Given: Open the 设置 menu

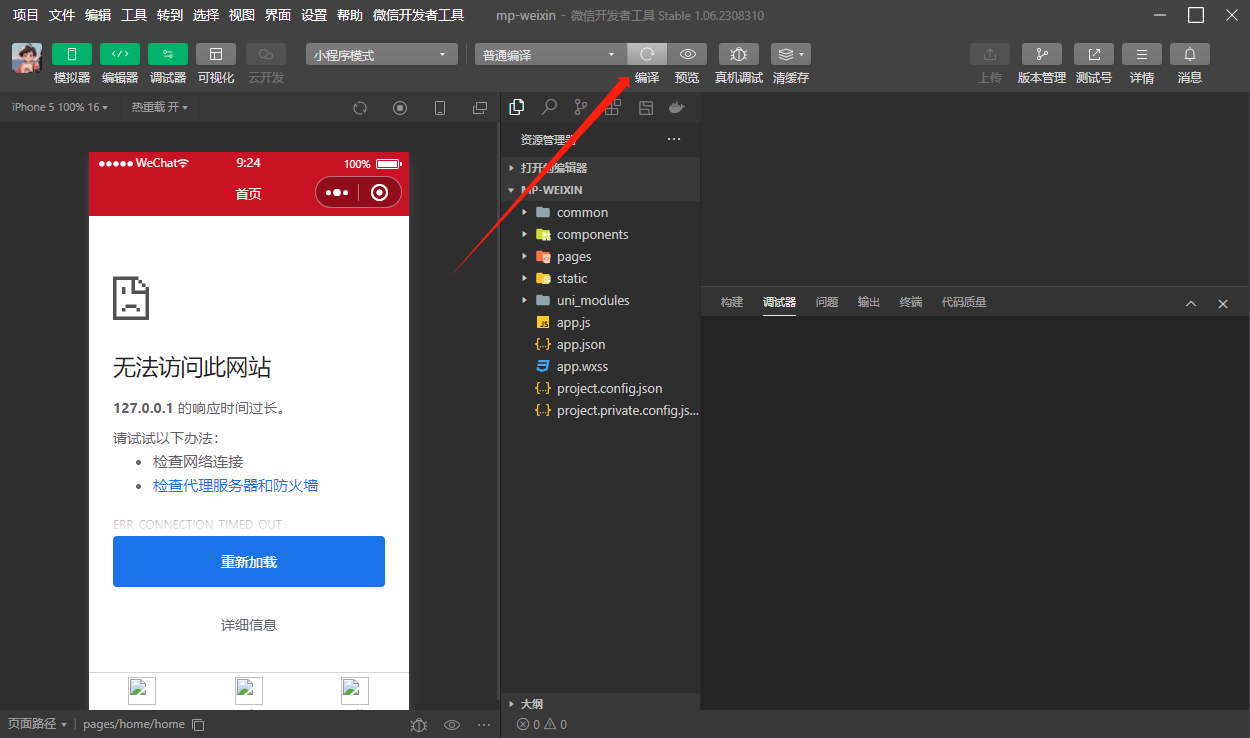Looking at the screenshot, I should pyautogui.click(x=314, y=15).
